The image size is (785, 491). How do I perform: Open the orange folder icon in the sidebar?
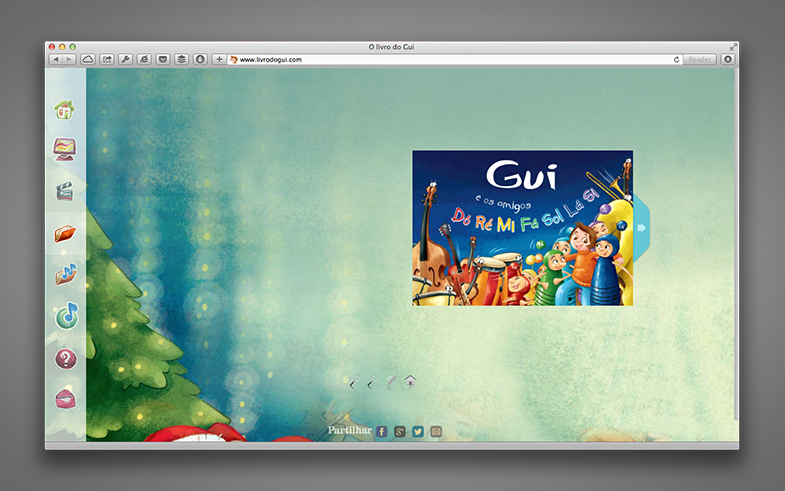[65, 233]
